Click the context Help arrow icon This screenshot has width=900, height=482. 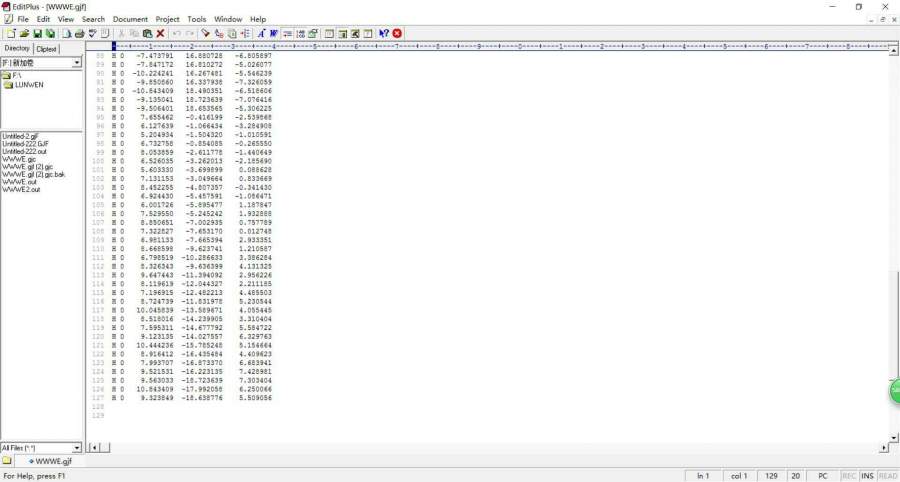384,33
